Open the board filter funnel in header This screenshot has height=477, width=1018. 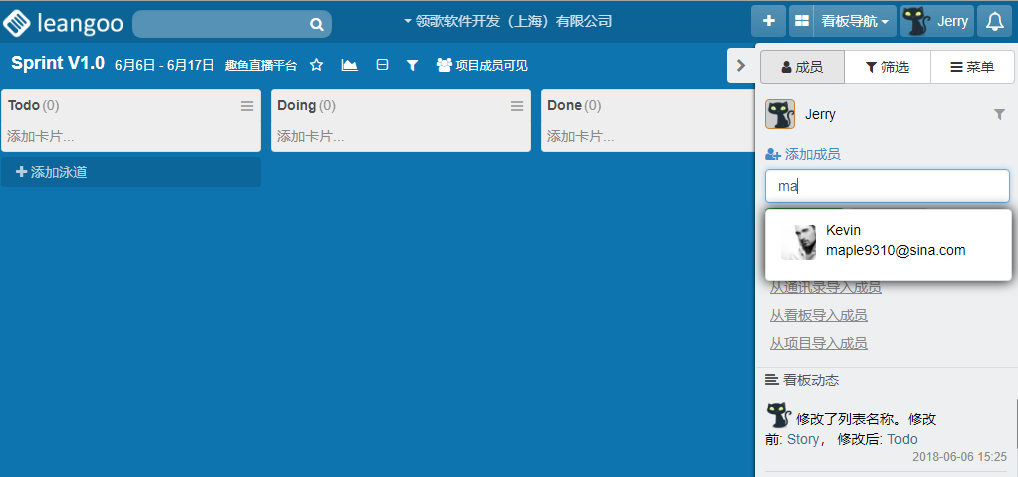click(412, 65)
